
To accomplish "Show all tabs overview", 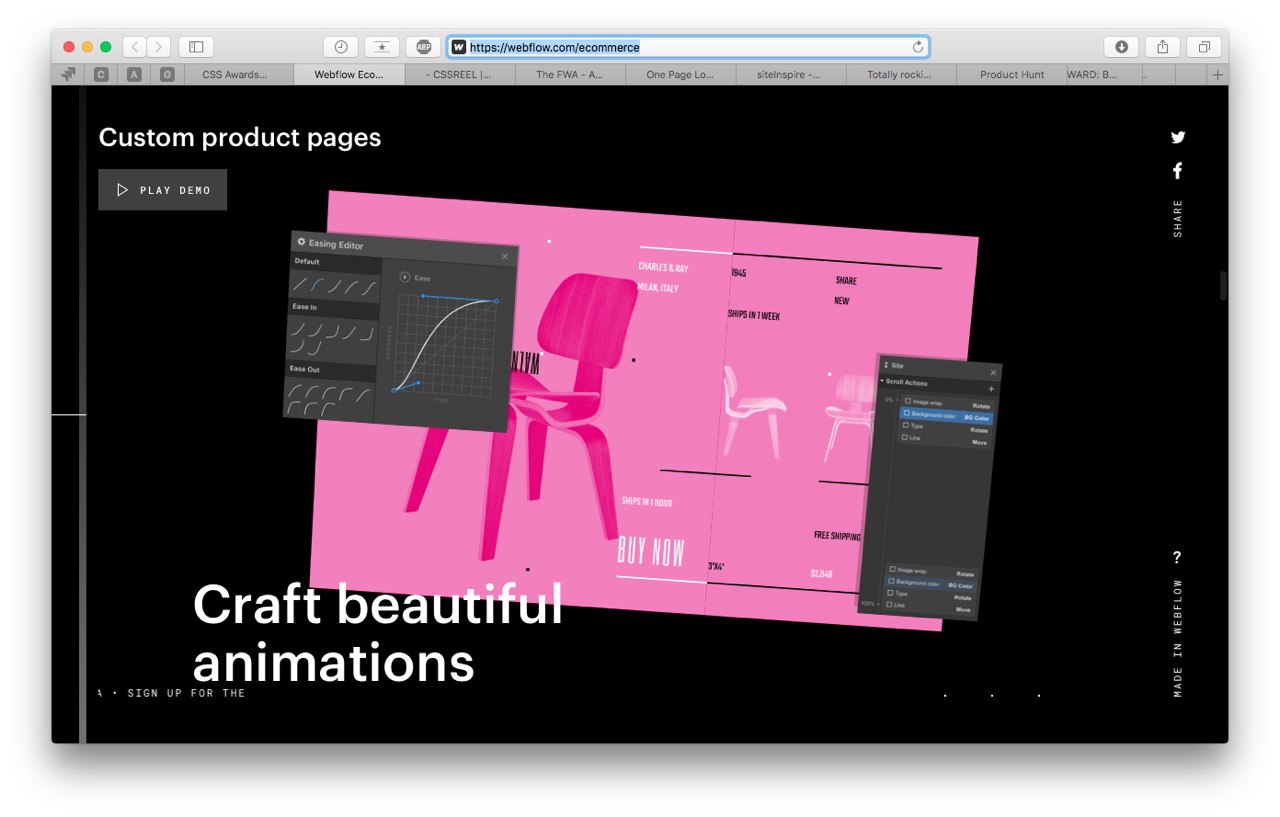I will (x=1204, y=47).
